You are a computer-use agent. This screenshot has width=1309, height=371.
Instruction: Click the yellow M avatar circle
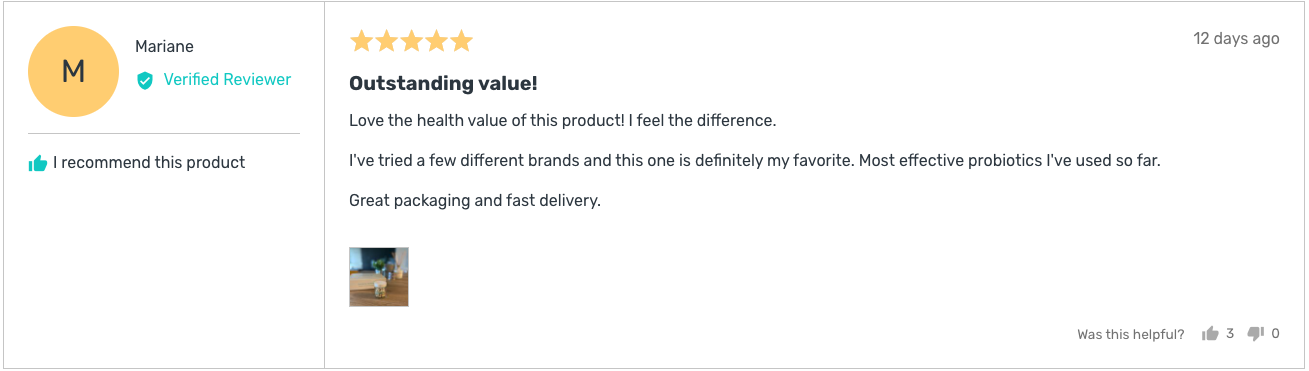73,71
